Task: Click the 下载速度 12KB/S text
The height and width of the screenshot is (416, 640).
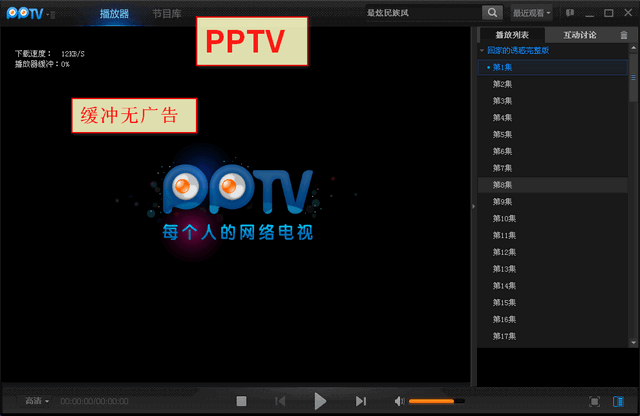Action: 49,53
